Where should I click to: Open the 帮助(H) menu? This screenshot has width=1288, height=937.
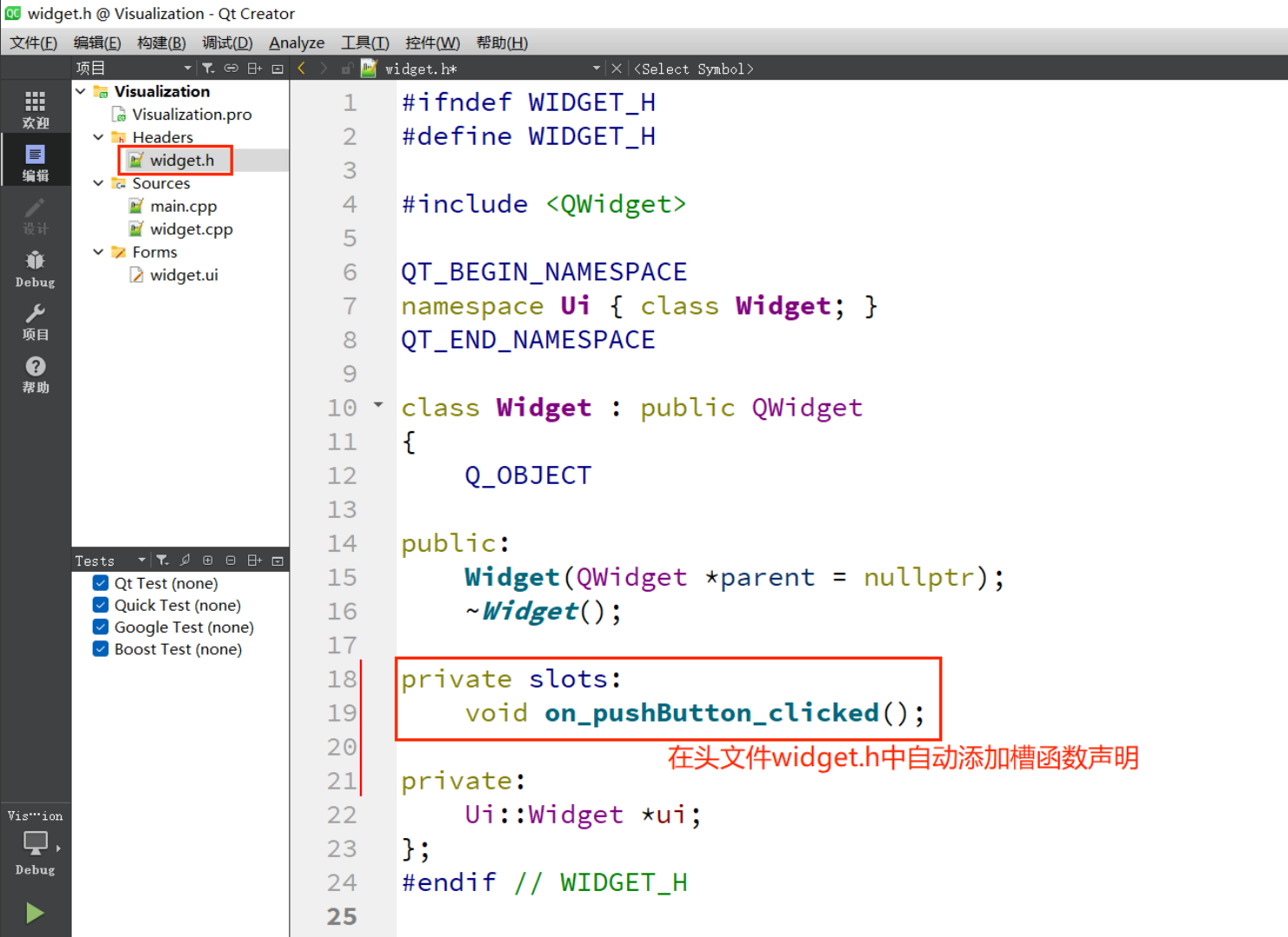point(501,43)
